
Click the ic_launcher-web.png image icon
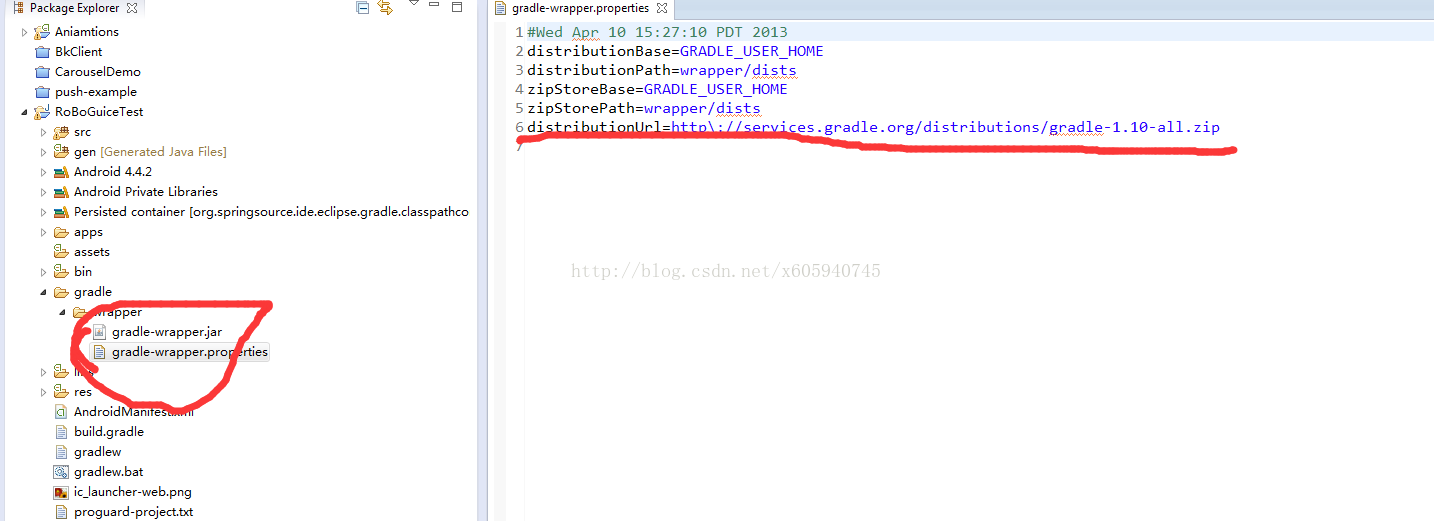[61, 492]
